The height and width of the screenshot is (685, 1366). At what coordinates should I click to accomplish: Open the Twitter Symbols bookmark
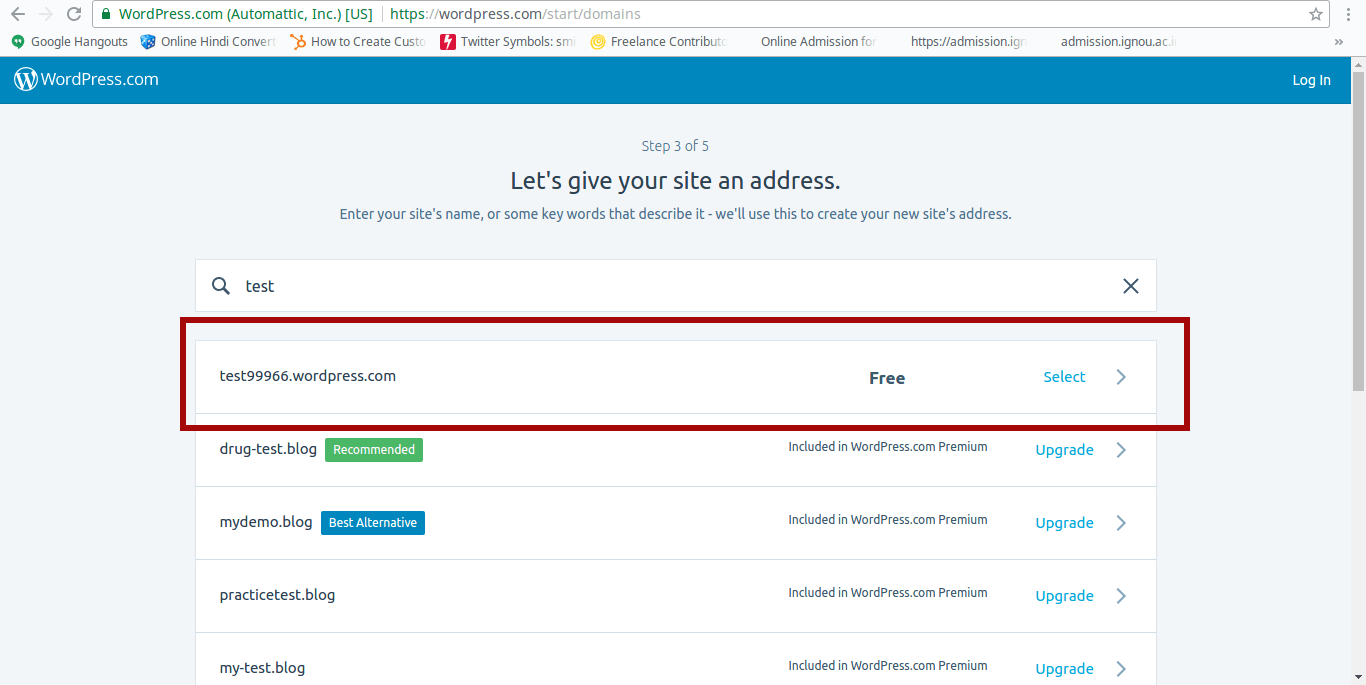508,42
